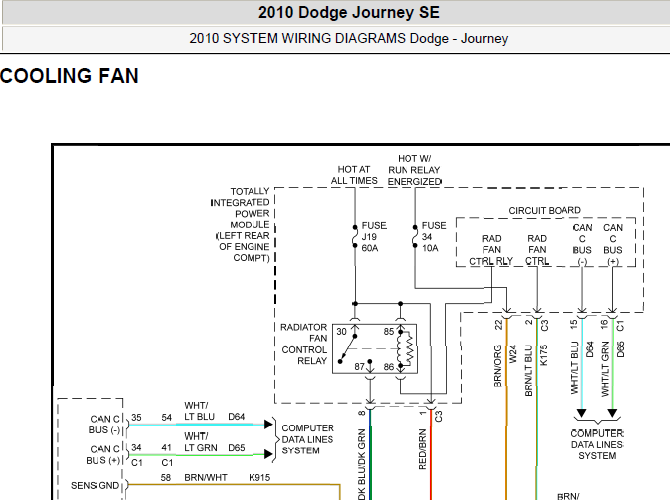Click the vertical 'BRN/LT BLU' wire label
This screenshot has width=670, height=500.
[528, 371]
